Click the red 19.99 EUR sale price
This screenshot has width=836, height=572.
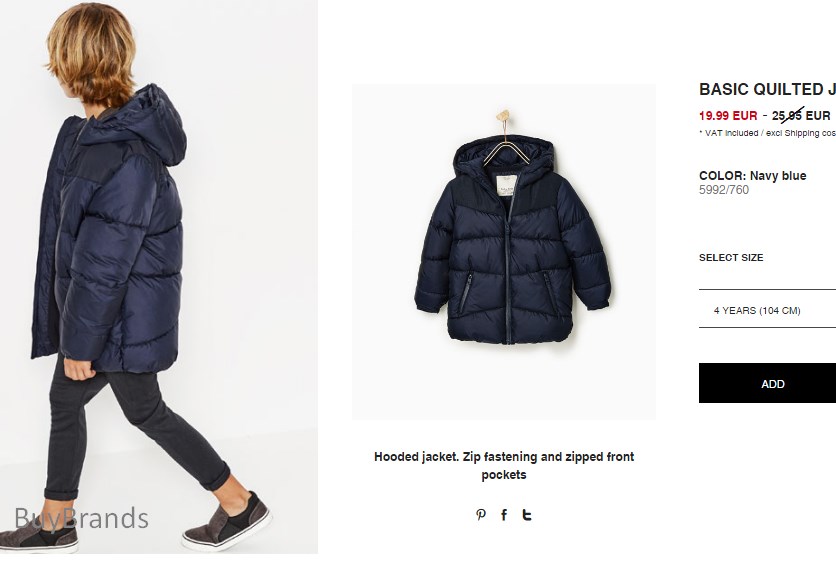tap(728, 115)
